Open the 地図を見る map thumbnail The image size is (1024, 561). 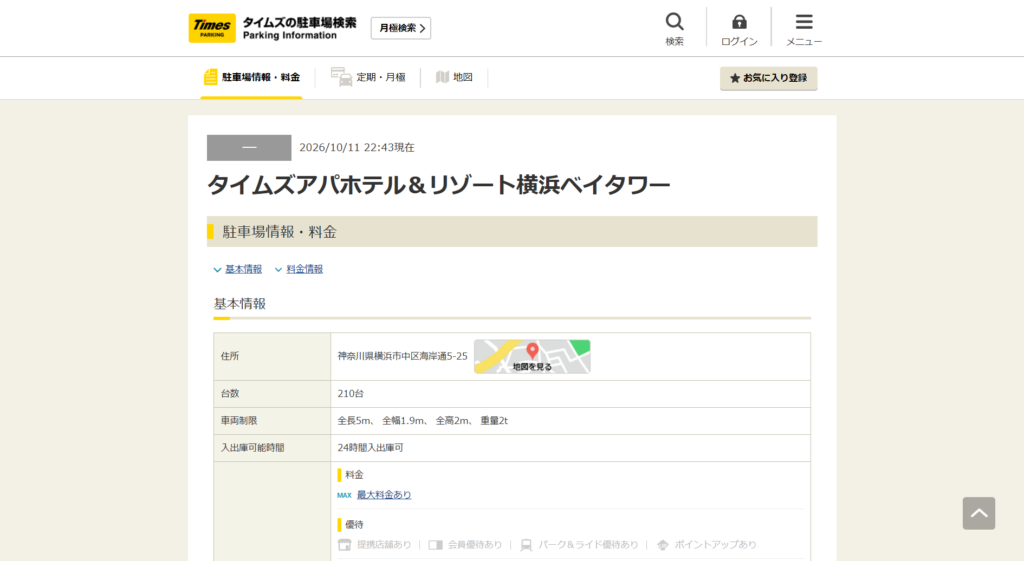pyautogui.click(x=532, y=357)
